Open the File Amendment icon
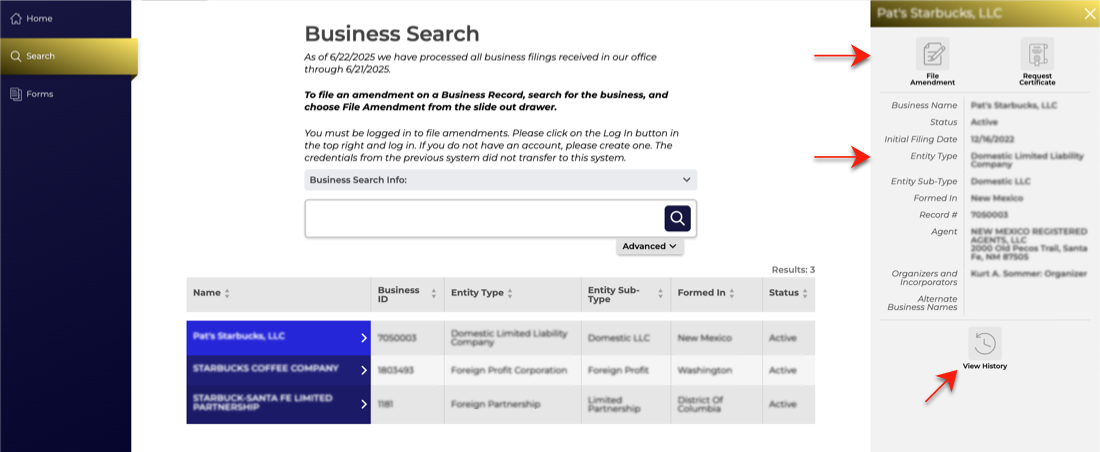This screenshot has height=452, width=1100. pyautogui.click(x=932, y=54)
